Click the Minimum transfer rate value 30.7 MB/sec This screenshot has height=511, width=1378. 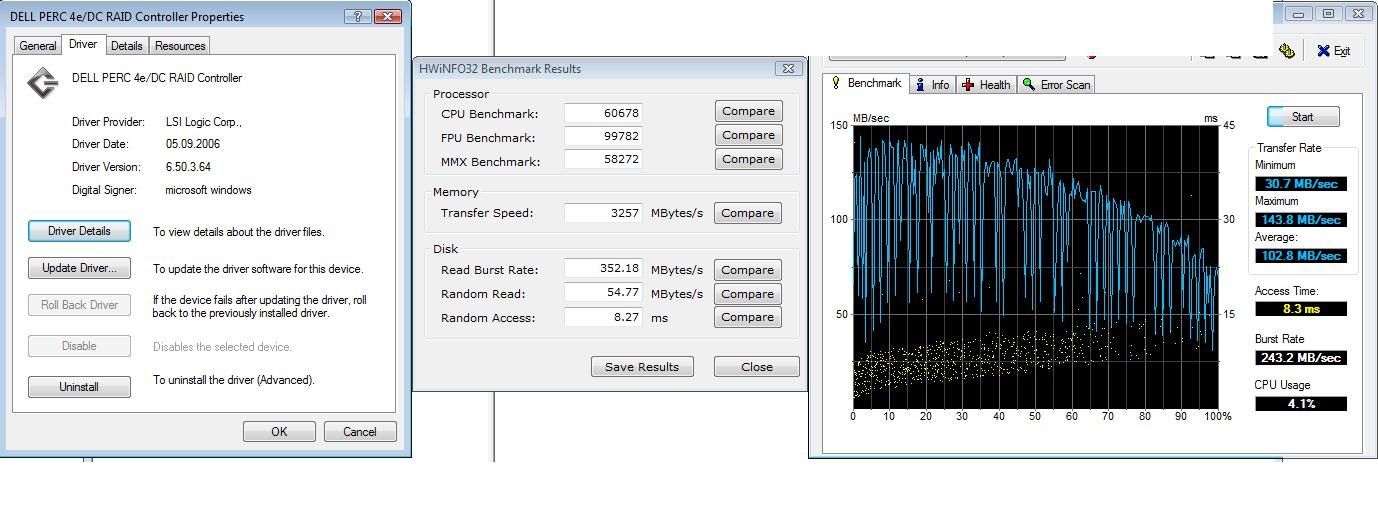tap(1301, 184)
